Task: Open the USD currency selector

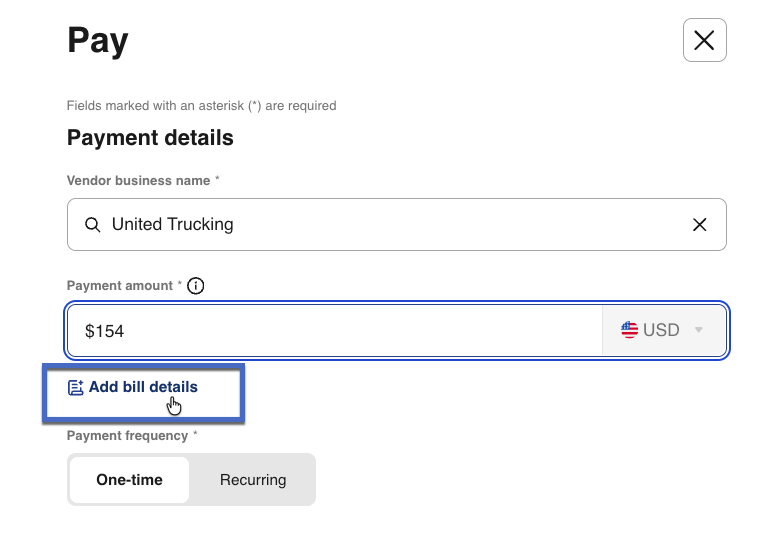Action: [662, 330]
